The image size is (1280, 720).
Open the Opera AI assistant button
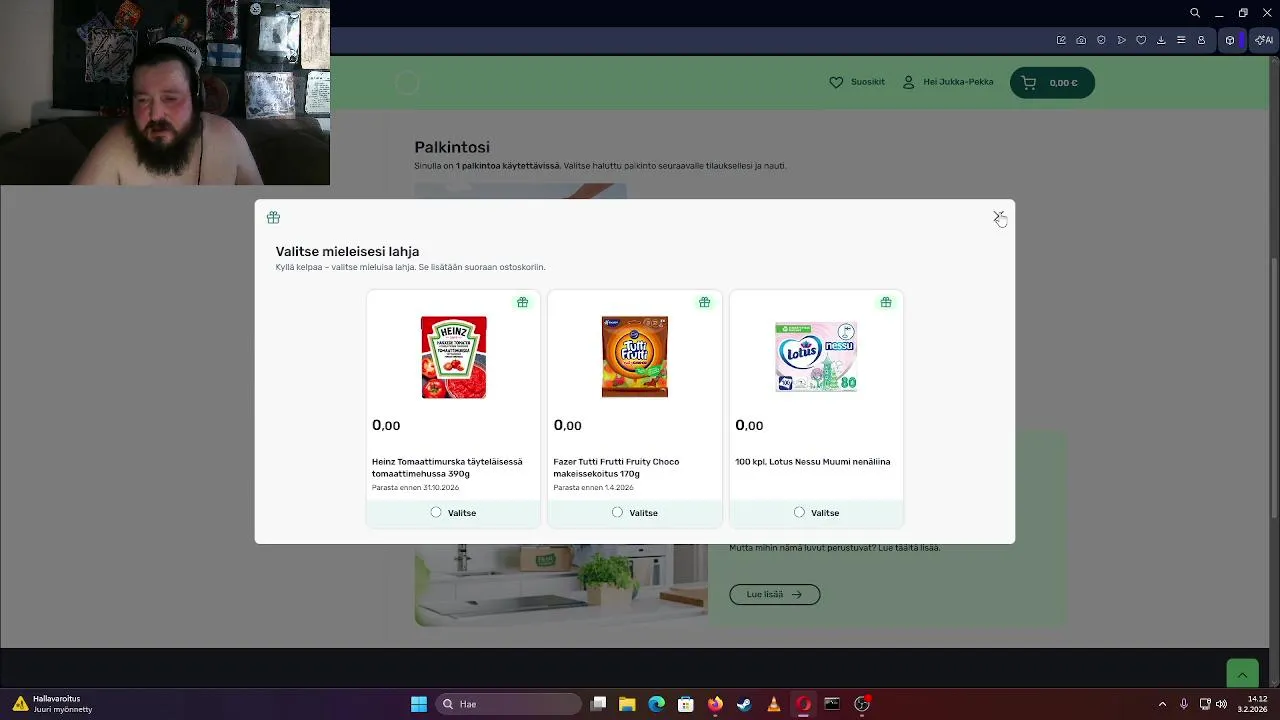tap(1264, 40)
